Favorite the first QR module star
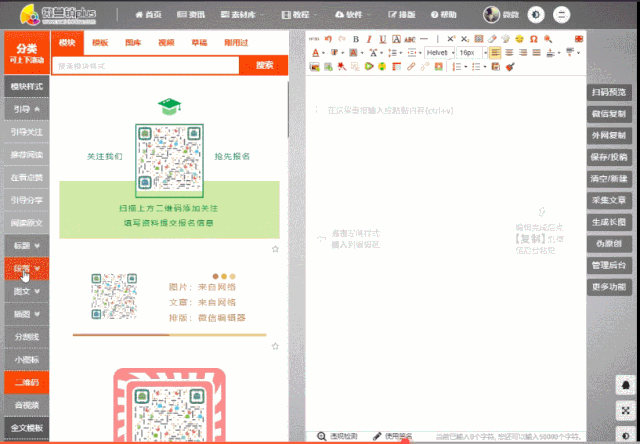The height and width of the screenshot is (444, 640). [x=276, y=249]
